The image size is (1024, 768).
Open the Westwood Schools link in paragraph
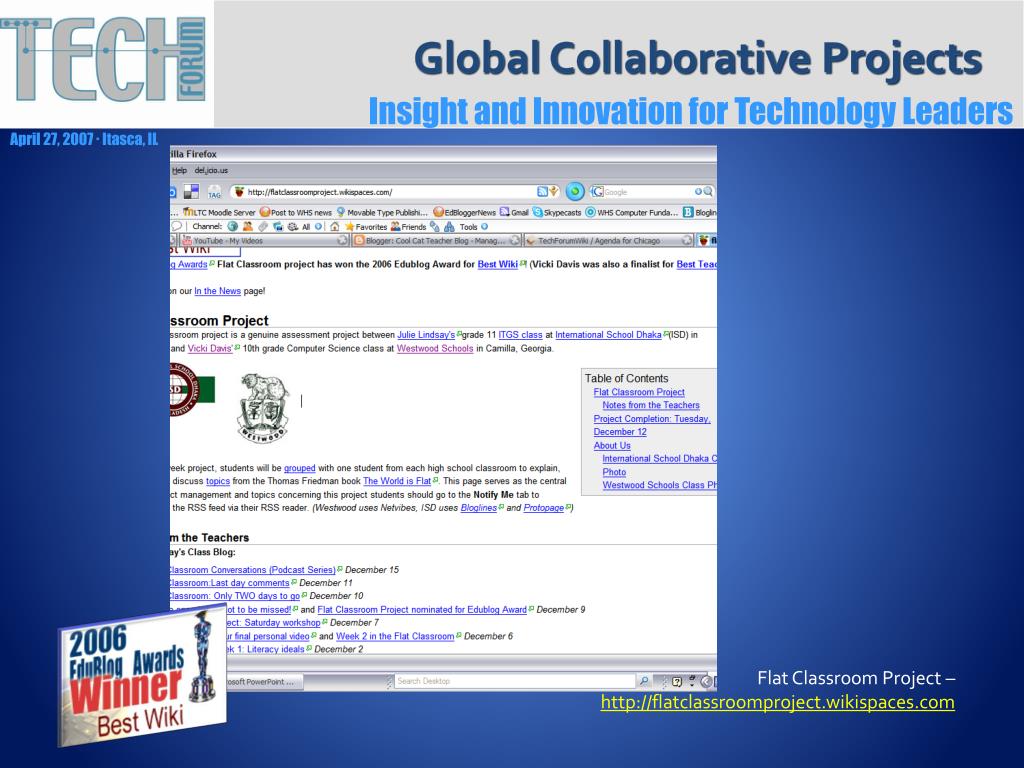(435, 348)
